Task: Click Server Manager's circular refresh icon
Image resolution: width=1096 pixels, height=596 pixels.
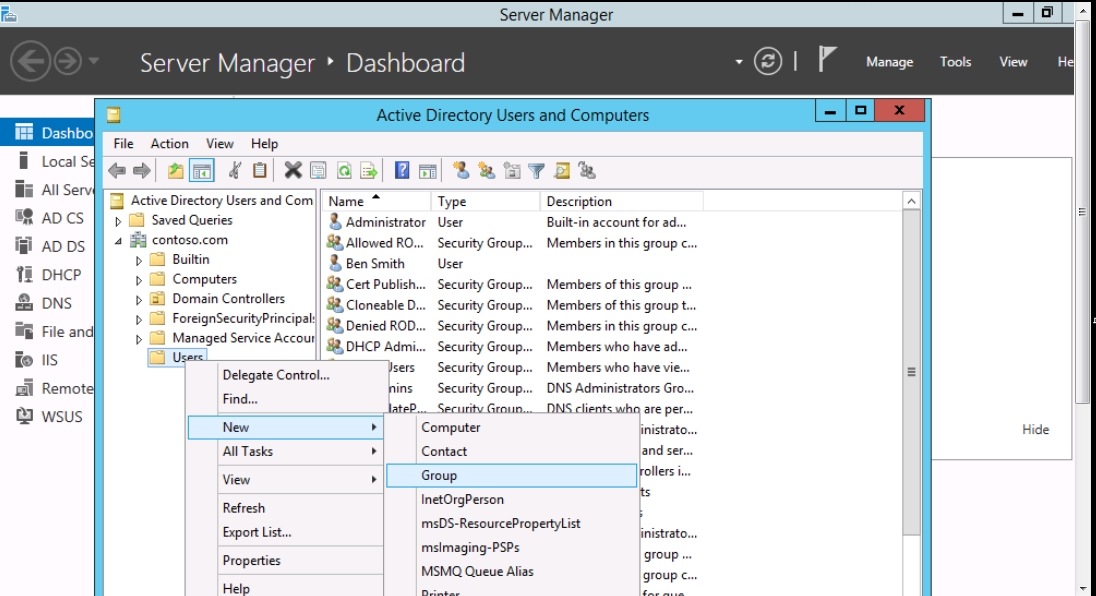Action: pos(767,61)
